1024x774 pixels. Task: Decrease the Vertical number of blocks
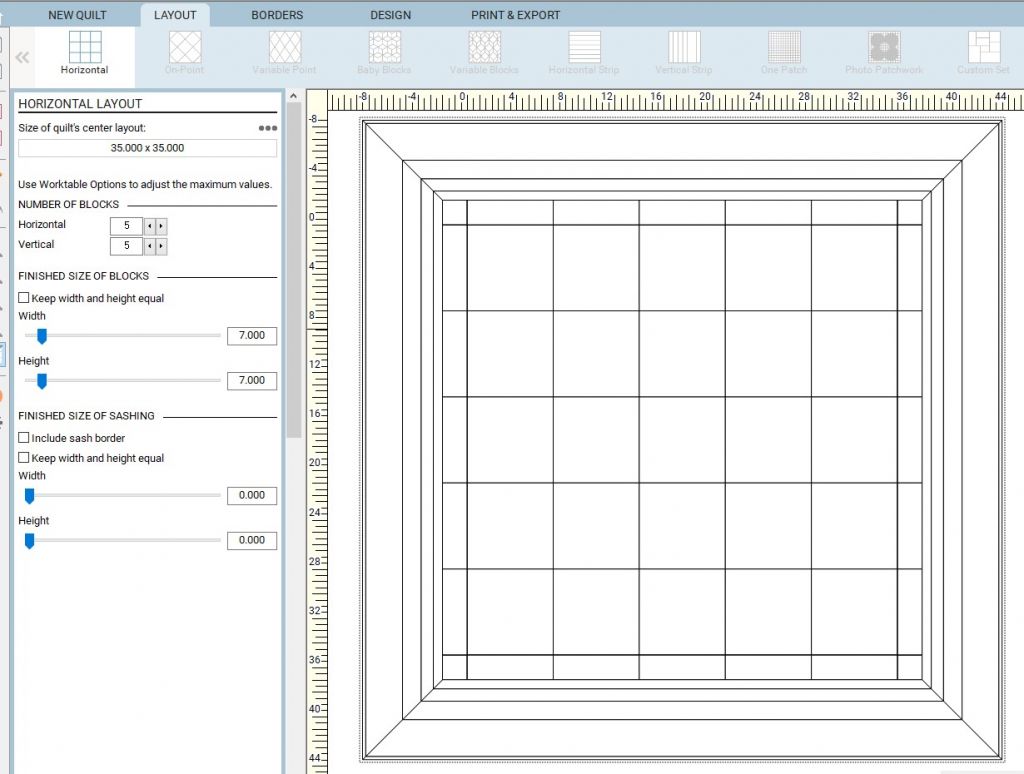(x=150, y=246)
